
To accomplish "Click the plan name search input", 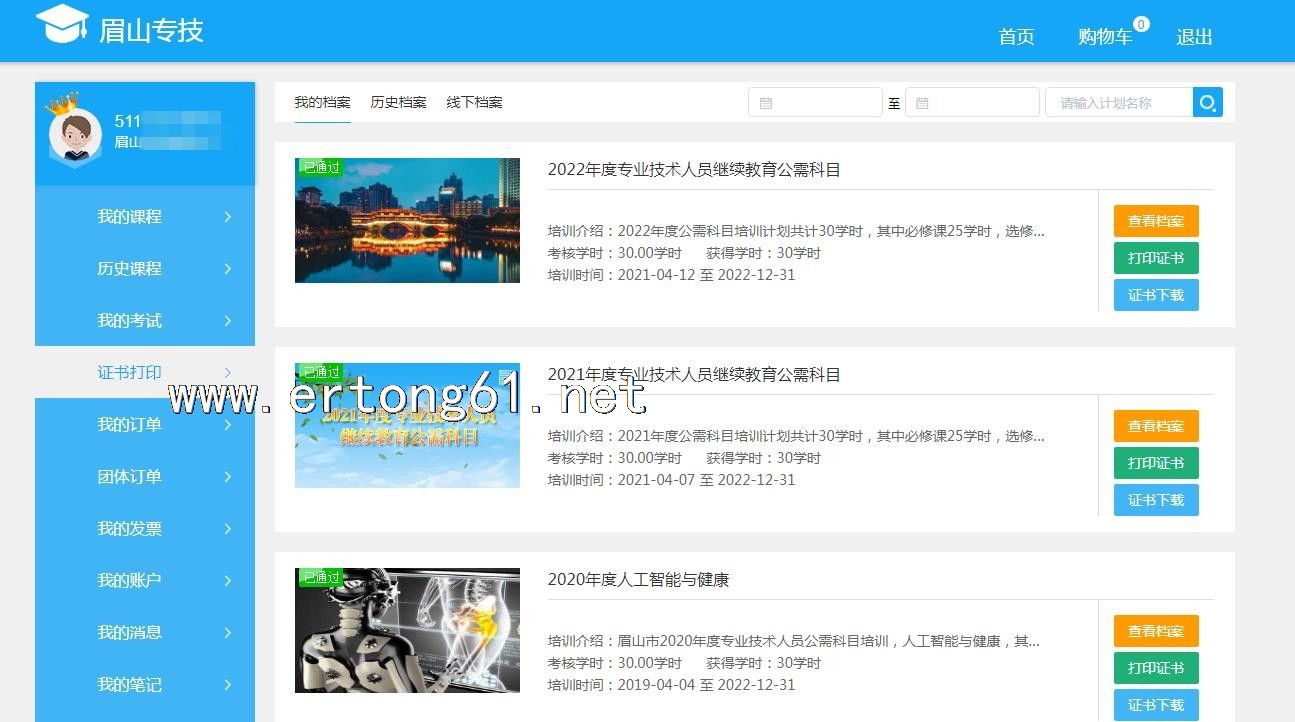I will (x=1118, y=103).
